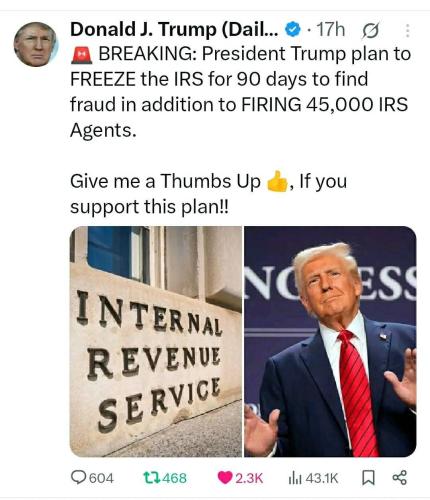Open the reply comment icon
430x500 pixels.
78,477
